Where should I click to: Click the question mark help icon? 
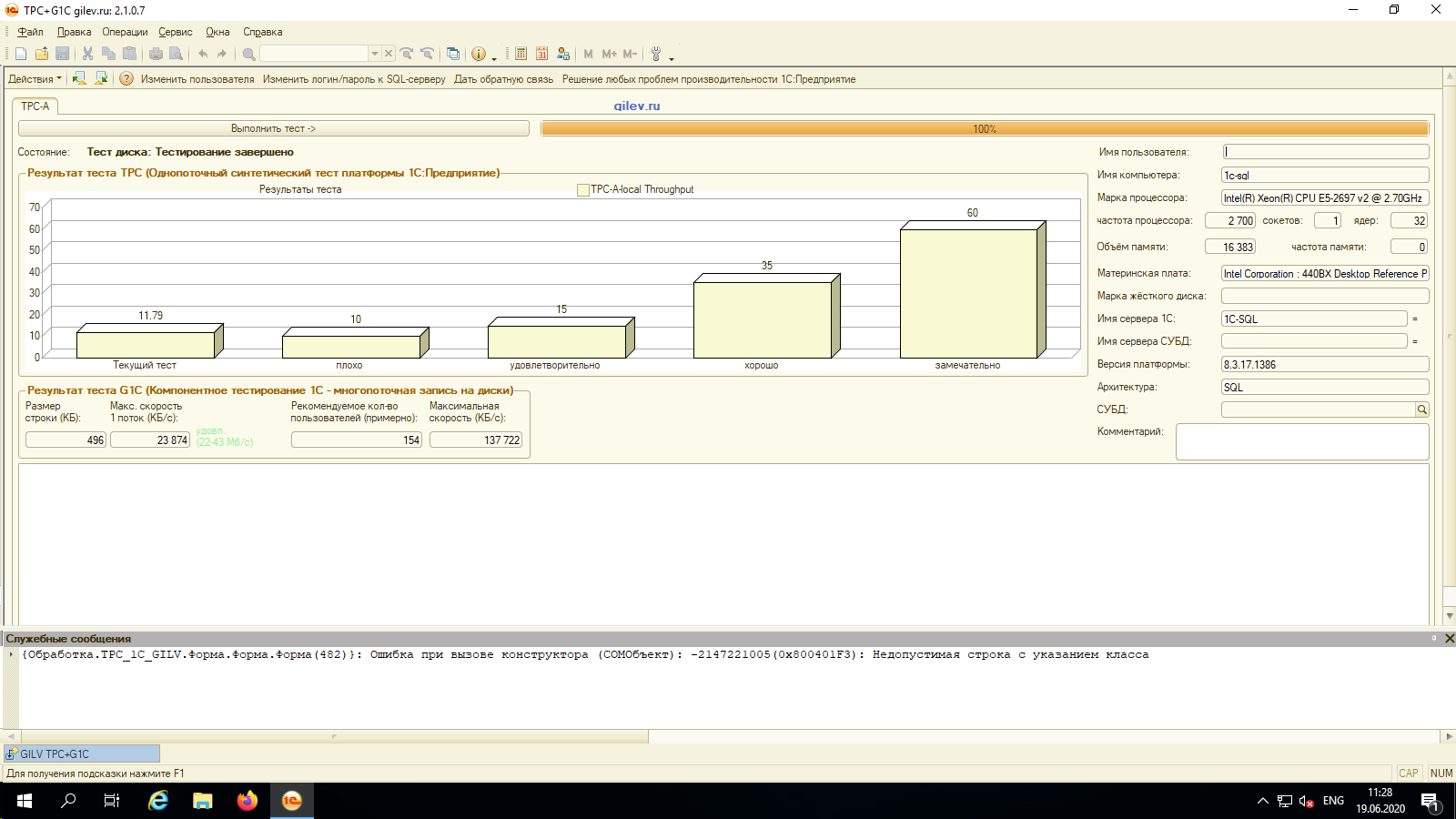click(x=126, y=78)
